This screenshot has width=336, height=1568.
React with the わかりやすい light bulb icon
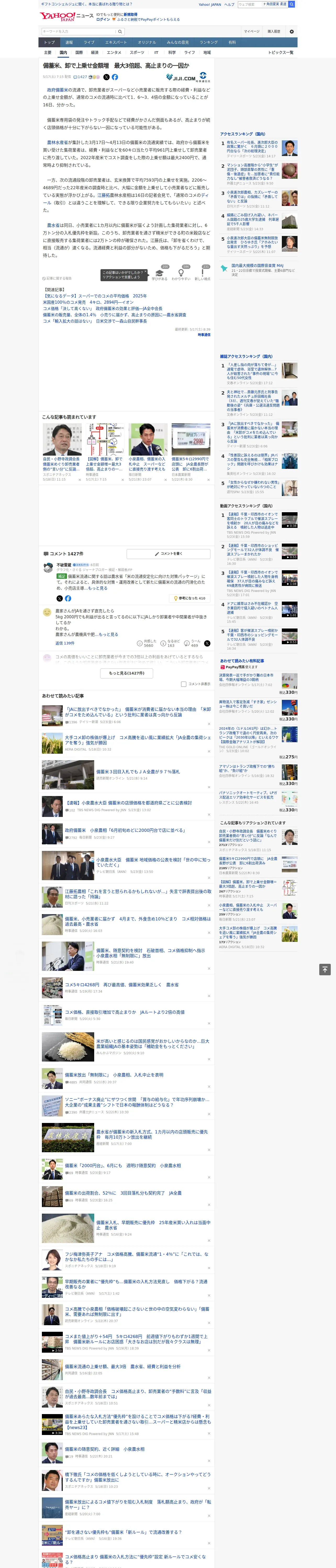click(181, 273)
